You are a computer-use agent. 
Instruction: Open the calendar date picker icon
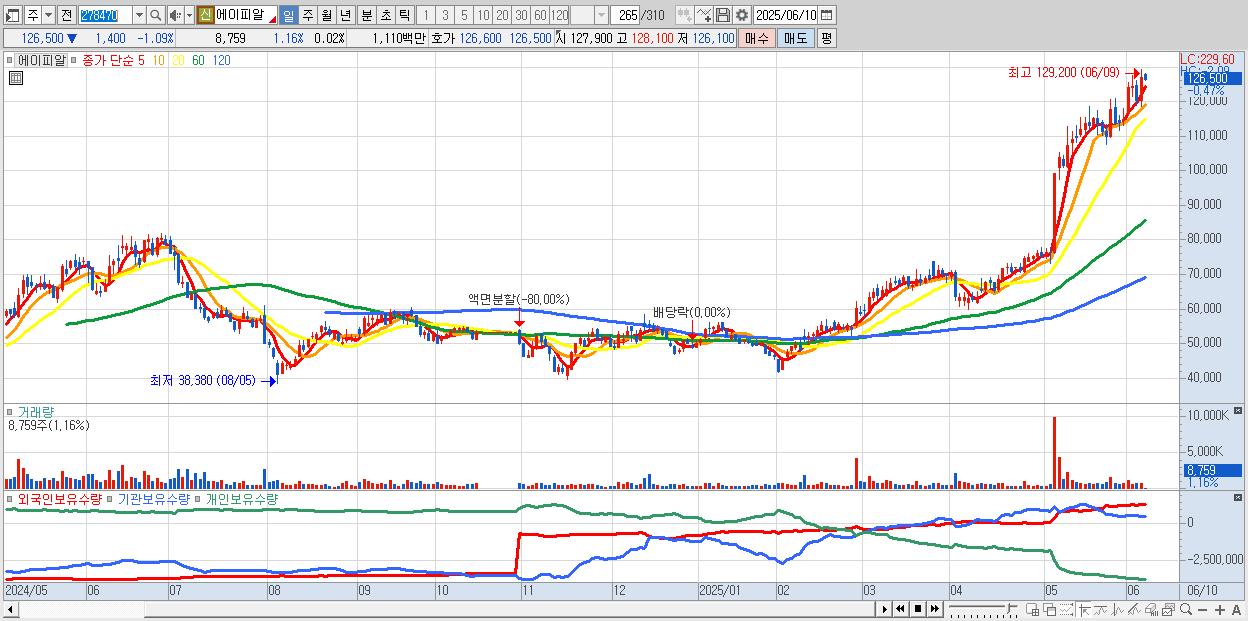[x=827, y=15]
